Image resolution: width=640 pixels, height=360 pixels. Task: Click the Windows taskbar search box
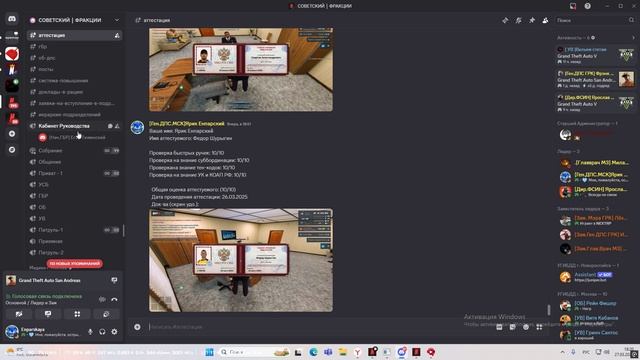pos(254,352)
